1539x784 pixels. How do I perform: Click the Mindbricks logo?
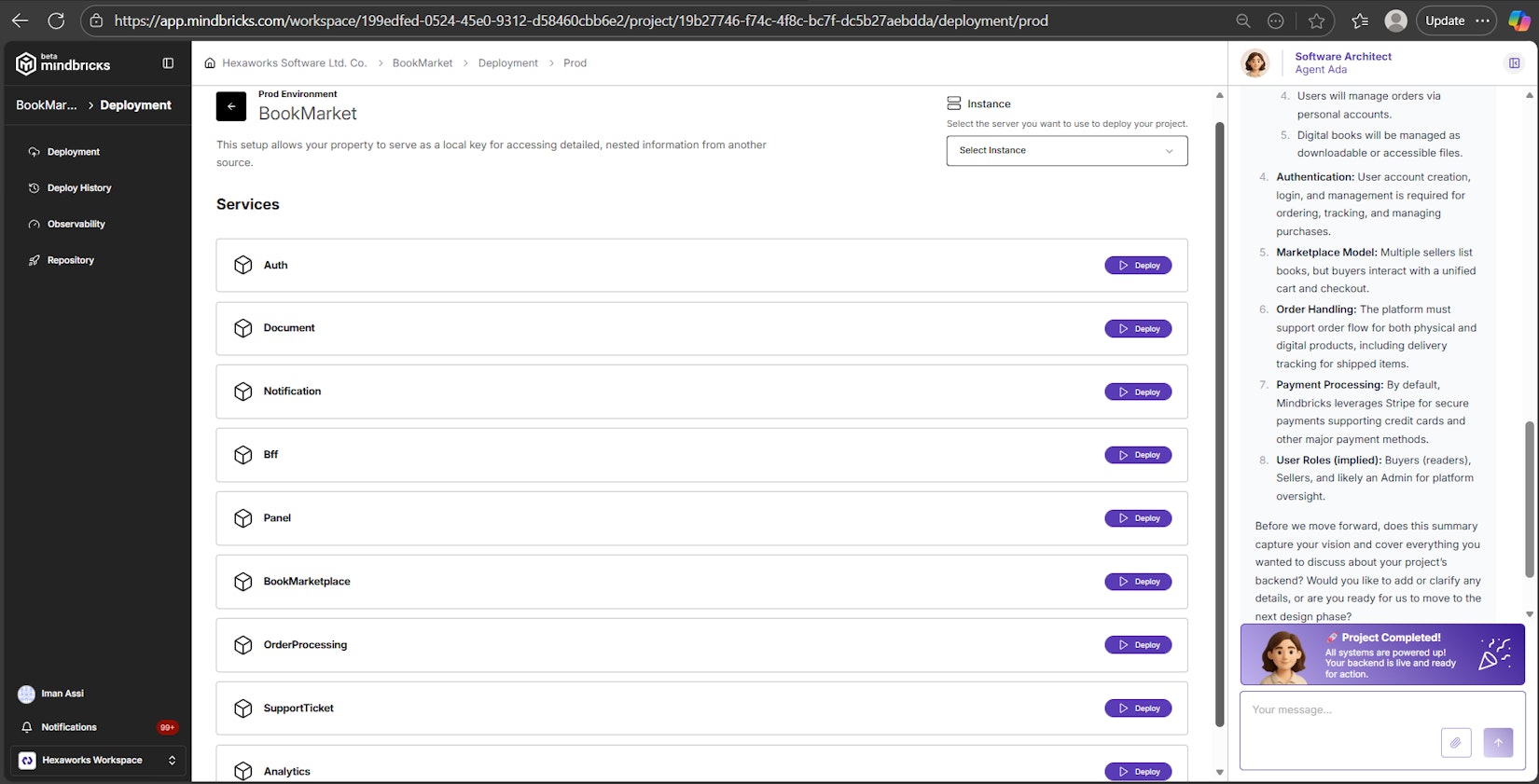tap(63, 63)
